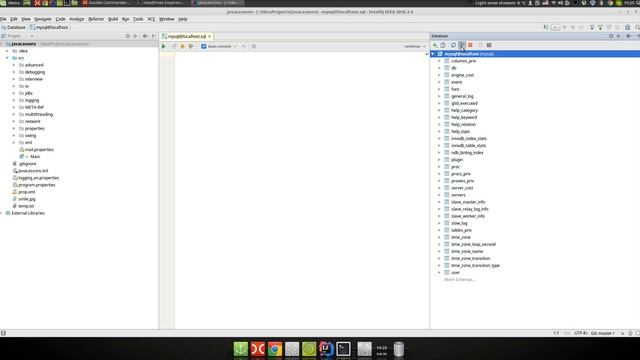Click the console settings icon after Rollback
Viewport: 640px width, 360px height.
(x=254, y=47)
